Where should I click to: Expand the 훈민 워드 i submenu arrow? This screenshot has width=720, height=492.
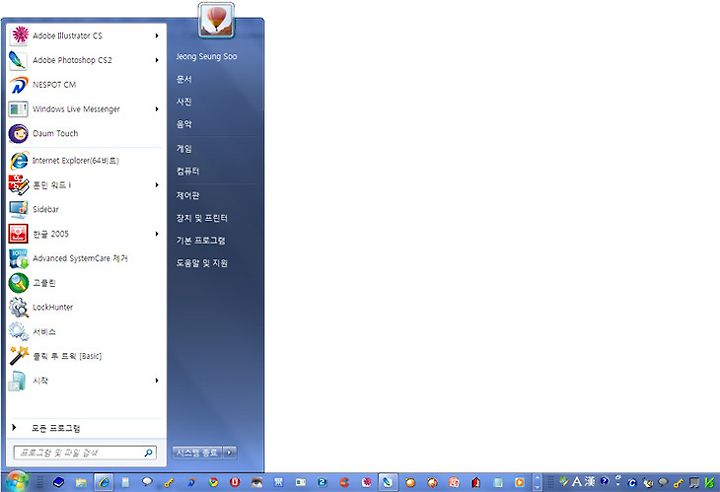click(157, 185)
